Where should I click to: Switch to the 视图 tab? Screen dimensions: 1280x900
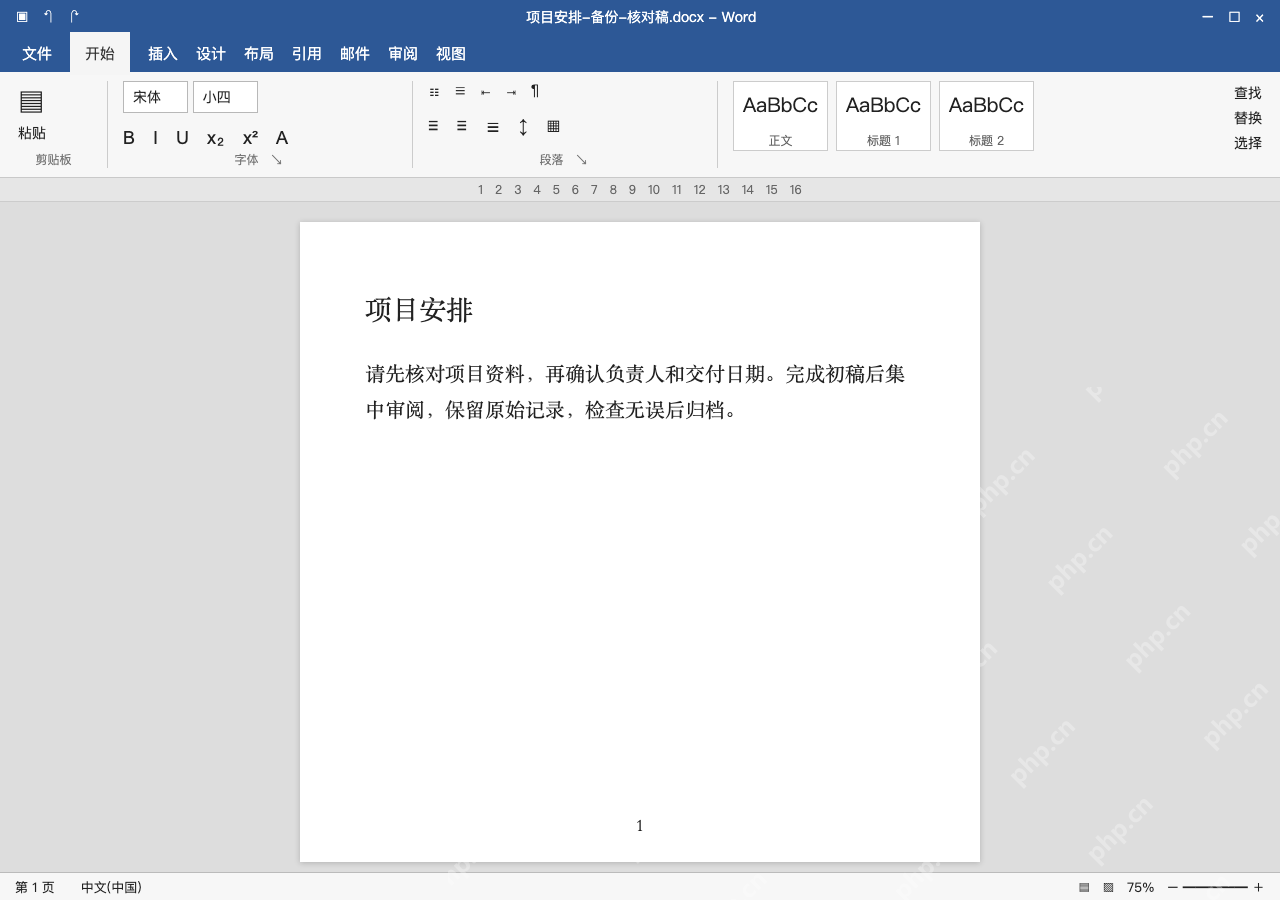click(x=451, y=54)
